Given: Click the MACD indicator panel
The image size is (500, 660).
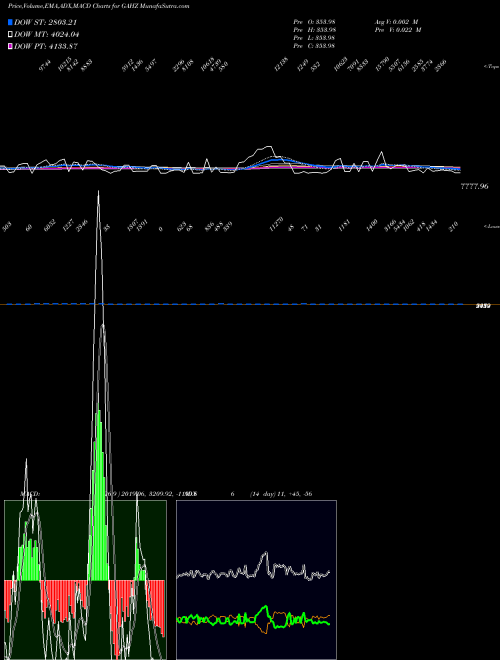Looking at the screenshot, I should click(85, 580).
